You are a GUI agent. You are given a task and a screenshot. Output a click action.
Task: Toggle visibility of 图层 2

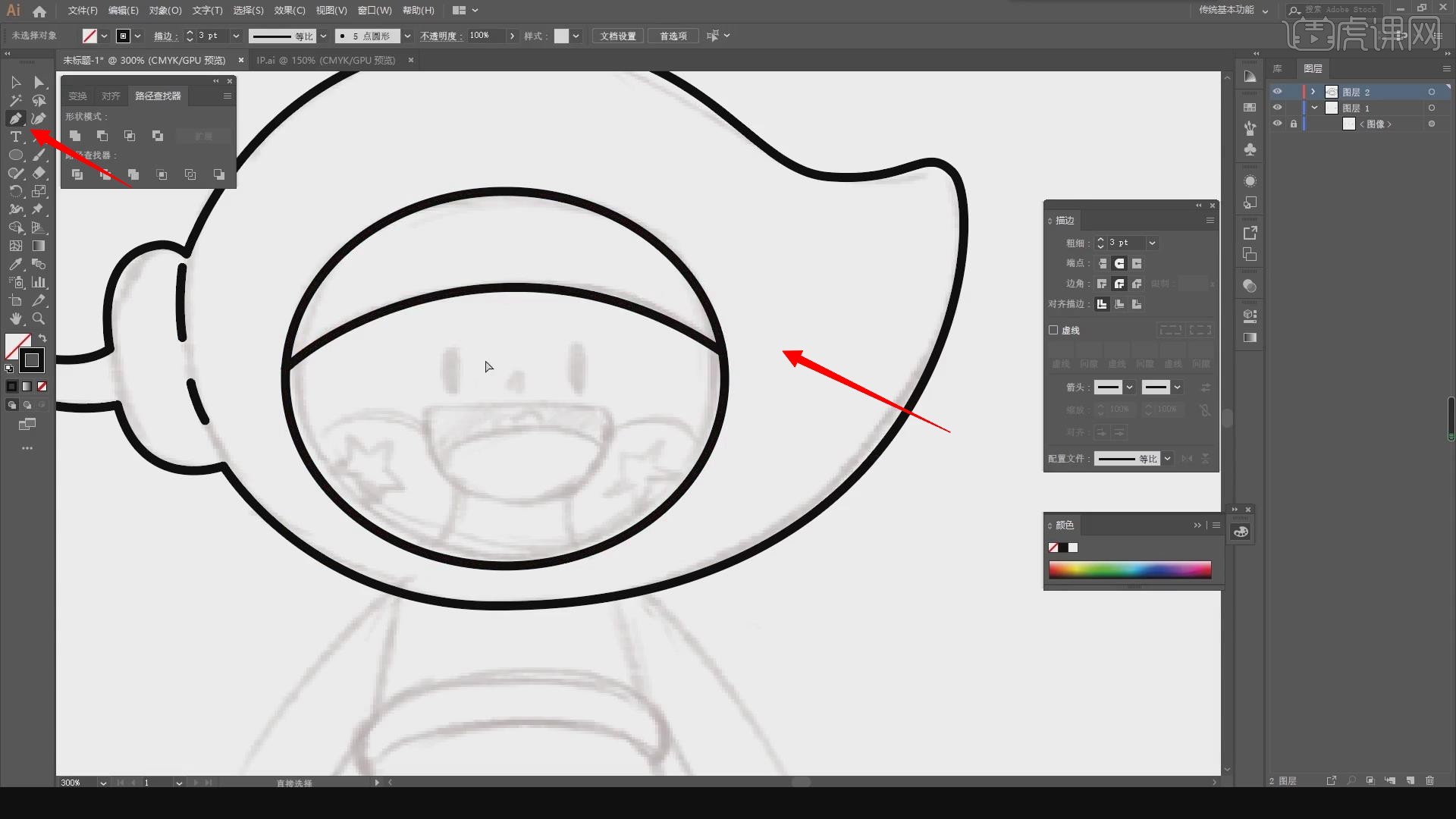pos(1277,92)
